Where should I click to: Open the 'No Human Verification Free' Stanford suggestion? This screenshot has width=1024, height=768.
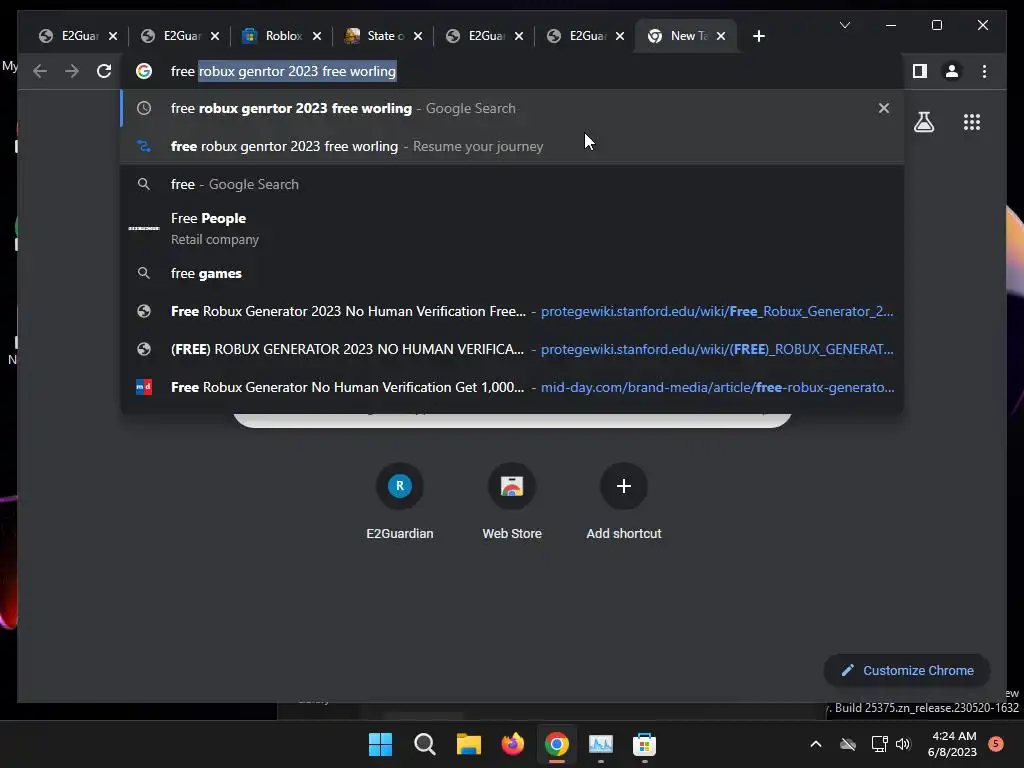point(513,311)
